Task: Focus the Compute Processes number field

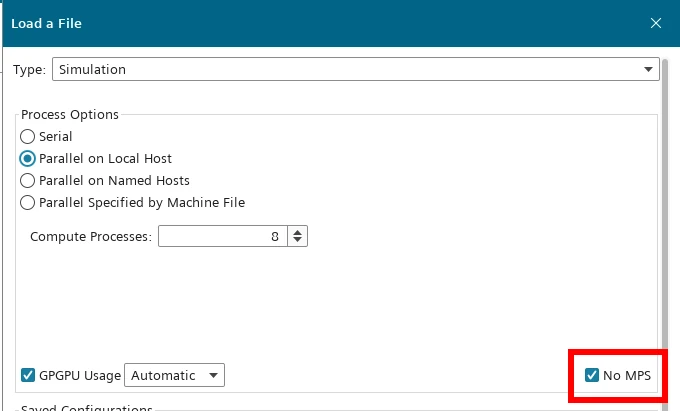Action: point(221,236)
